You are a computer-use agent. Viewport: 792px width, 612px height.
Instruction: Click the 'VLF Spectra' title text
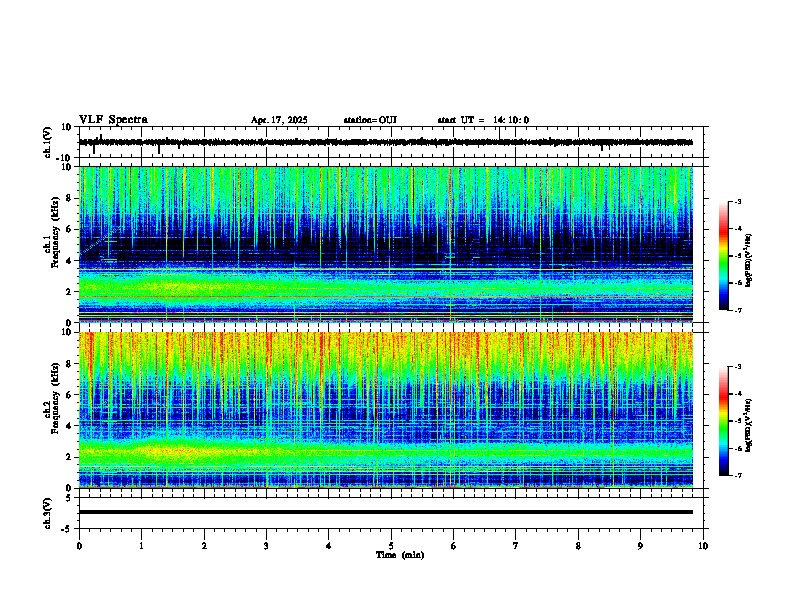113,120
